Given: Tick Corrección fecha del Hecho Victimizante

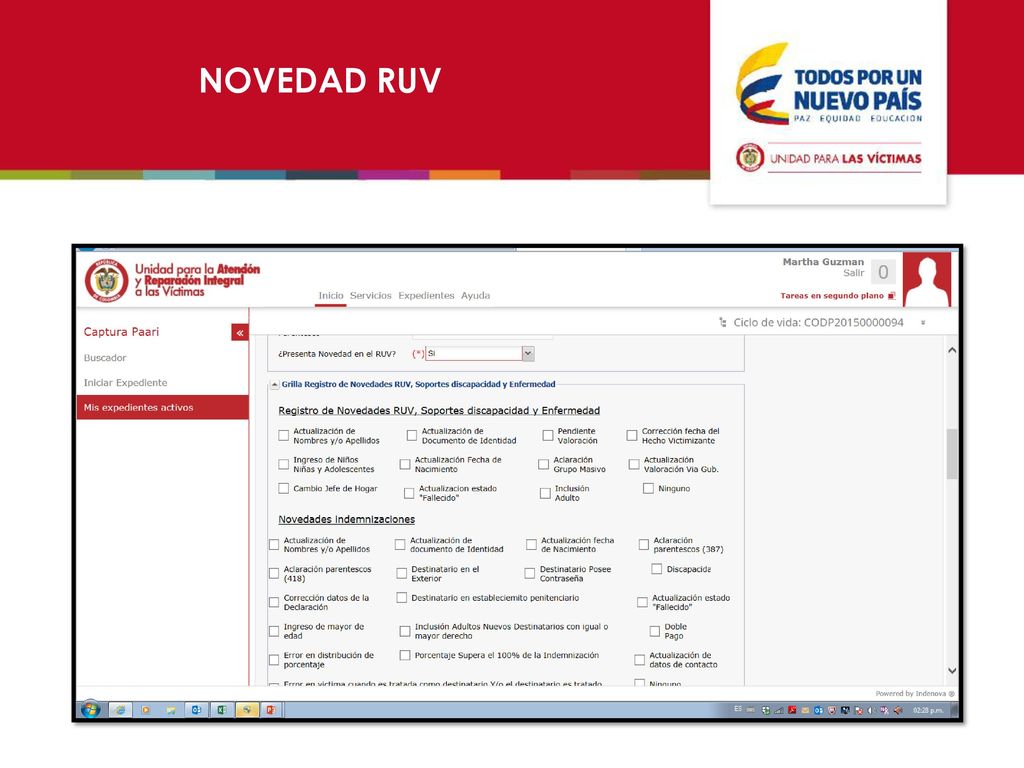Looking at the screenshot, I should tap(632, 436).
